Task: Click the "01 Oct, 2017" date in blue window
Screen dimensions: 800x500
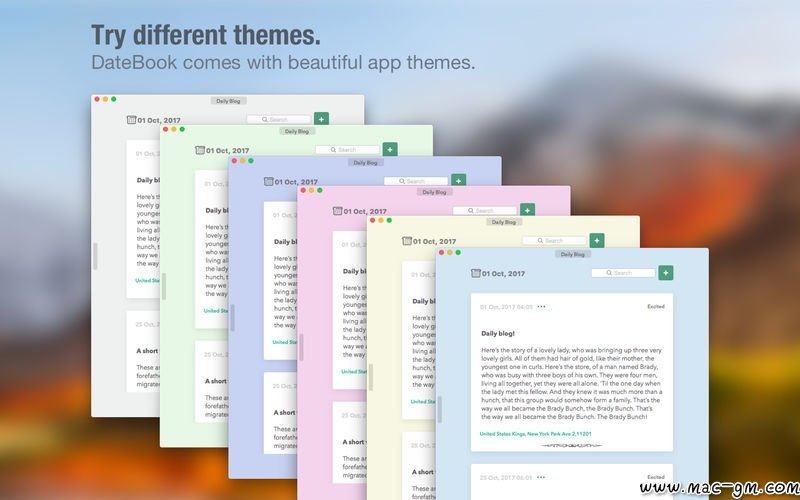Action: coord(503,274)
